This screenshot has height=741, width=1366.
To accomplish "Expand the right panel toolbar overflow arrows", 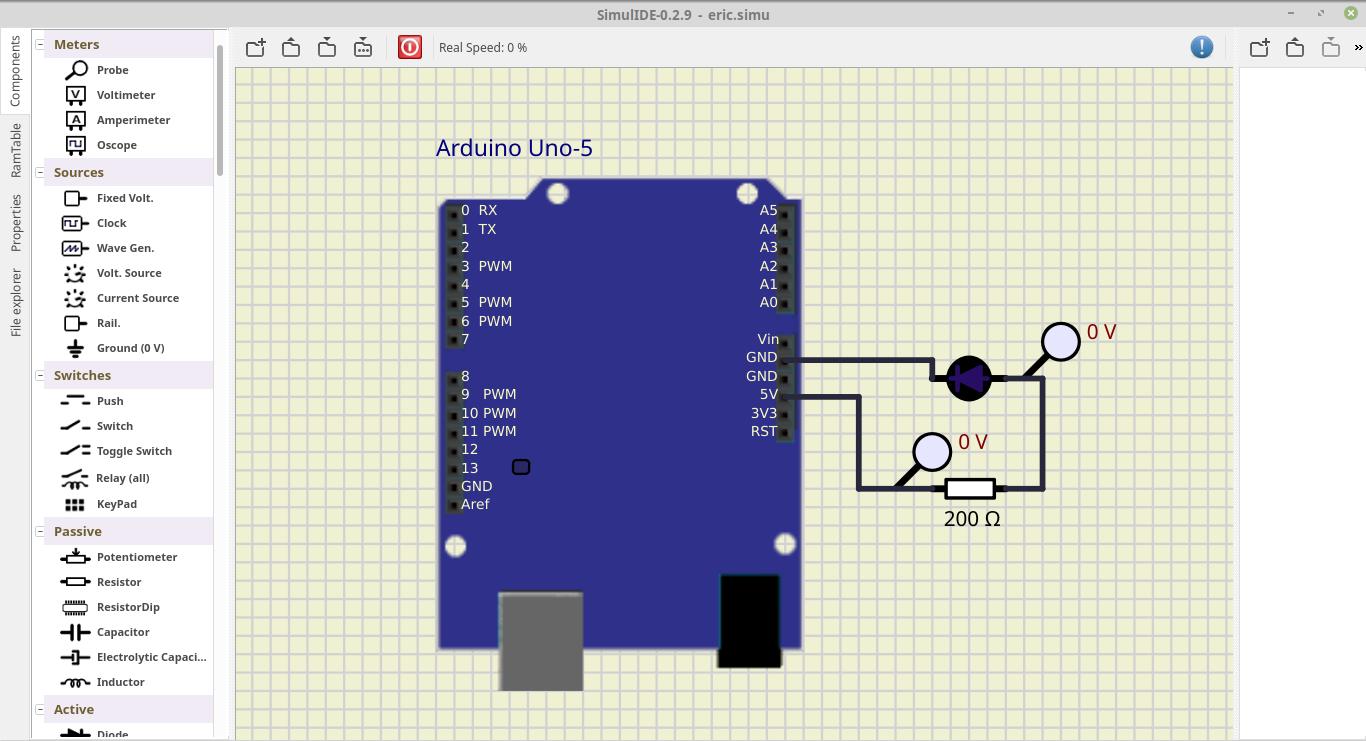I will pos(1358,47).
